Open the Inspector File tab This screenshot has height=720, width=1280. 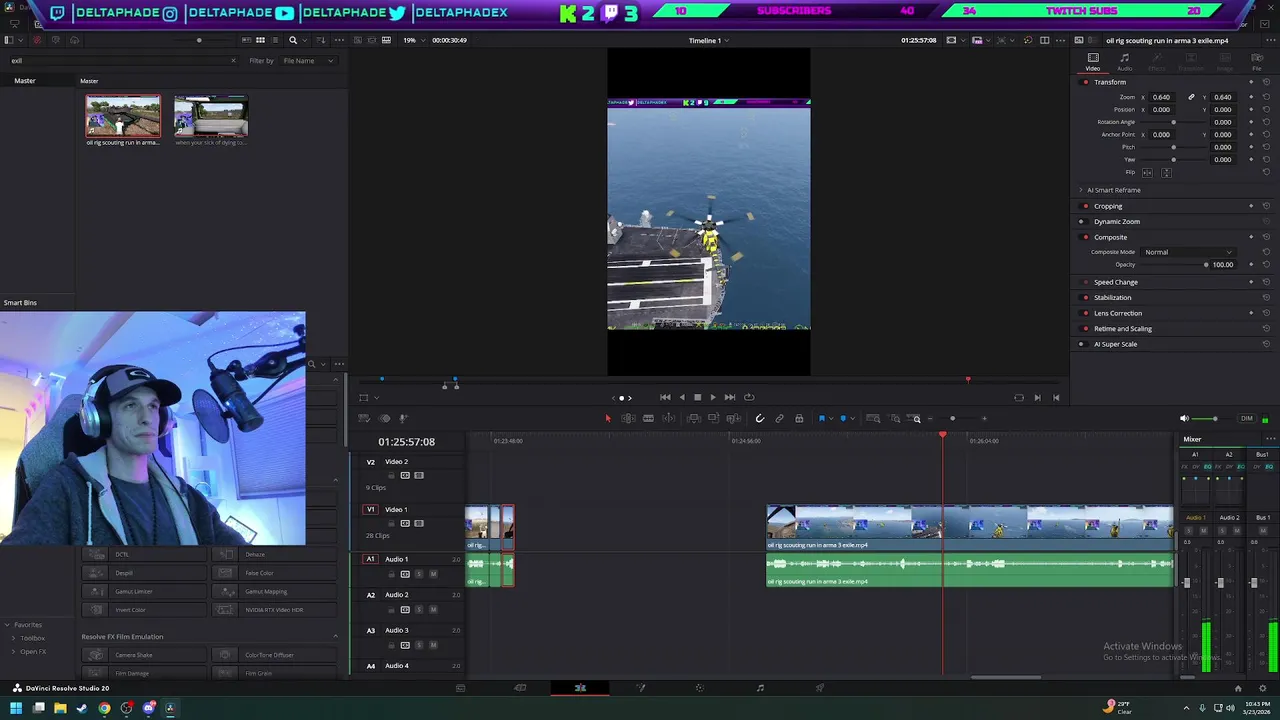(1257, 62)
